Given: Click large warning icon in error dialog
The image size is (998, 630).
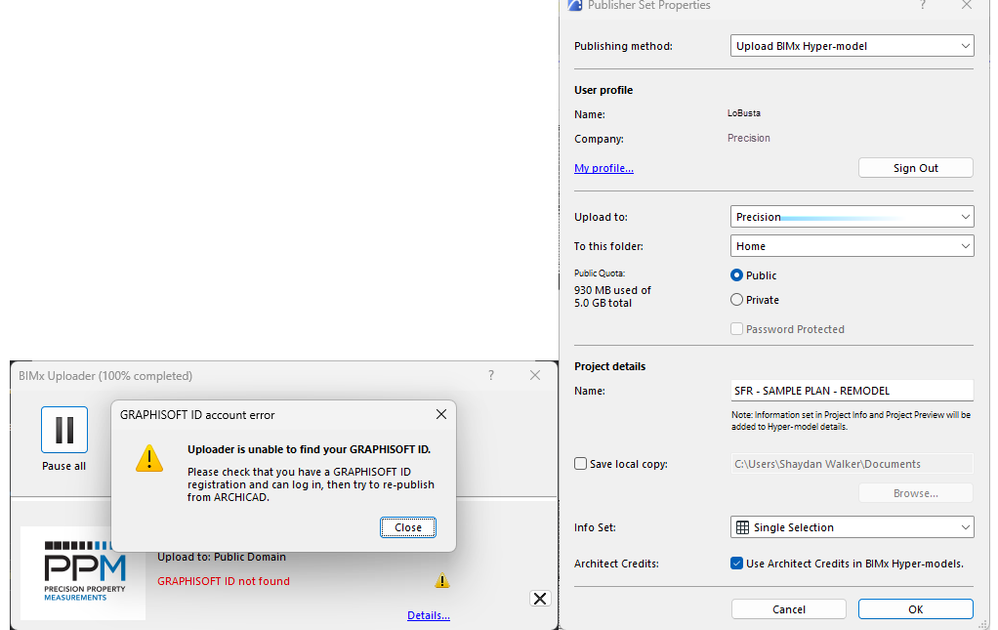Looking at the screenshot, I should [x=149, y=458].
